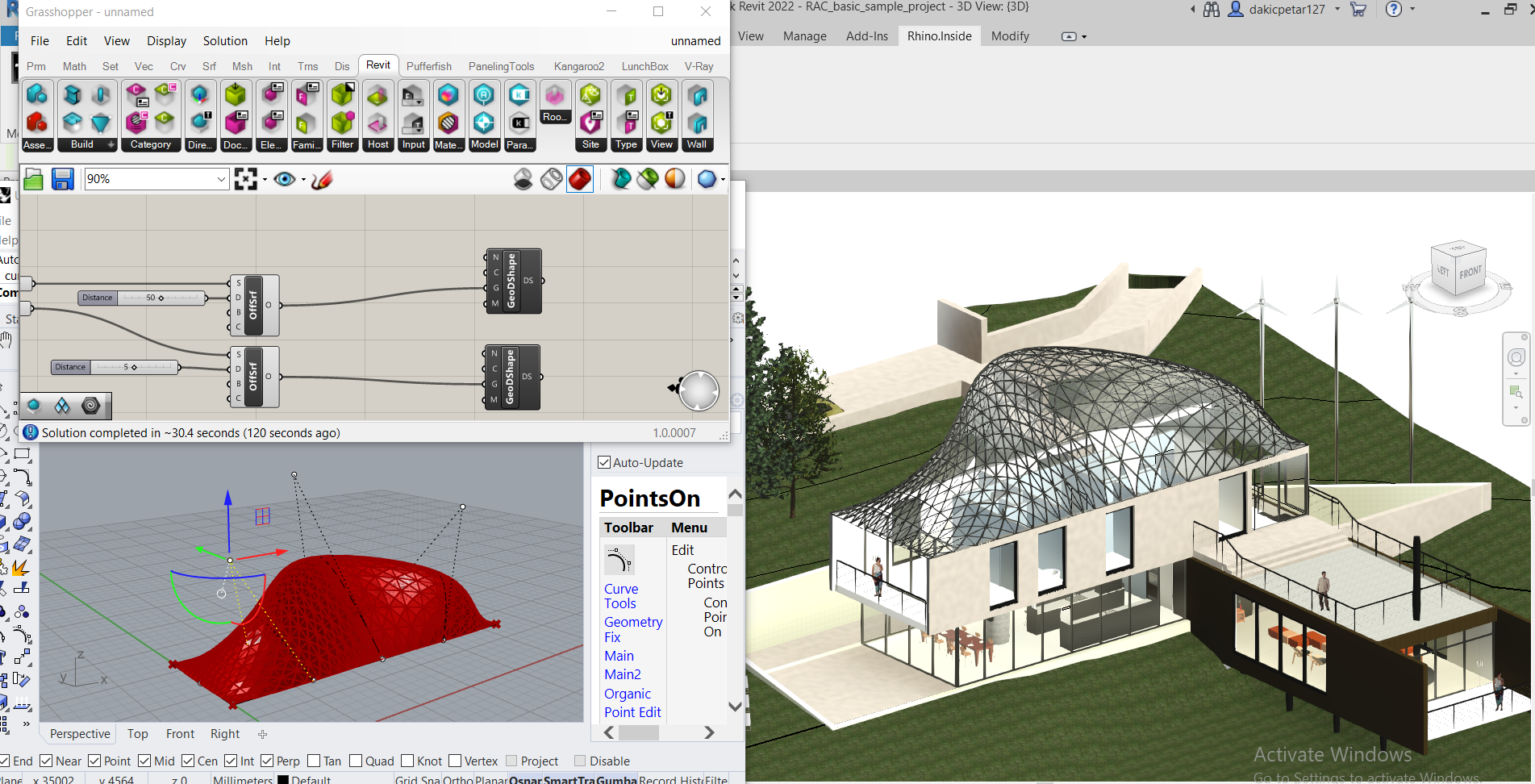
Task: Click the Grasshopper canvas compass widget
Action: pos(698,390)
